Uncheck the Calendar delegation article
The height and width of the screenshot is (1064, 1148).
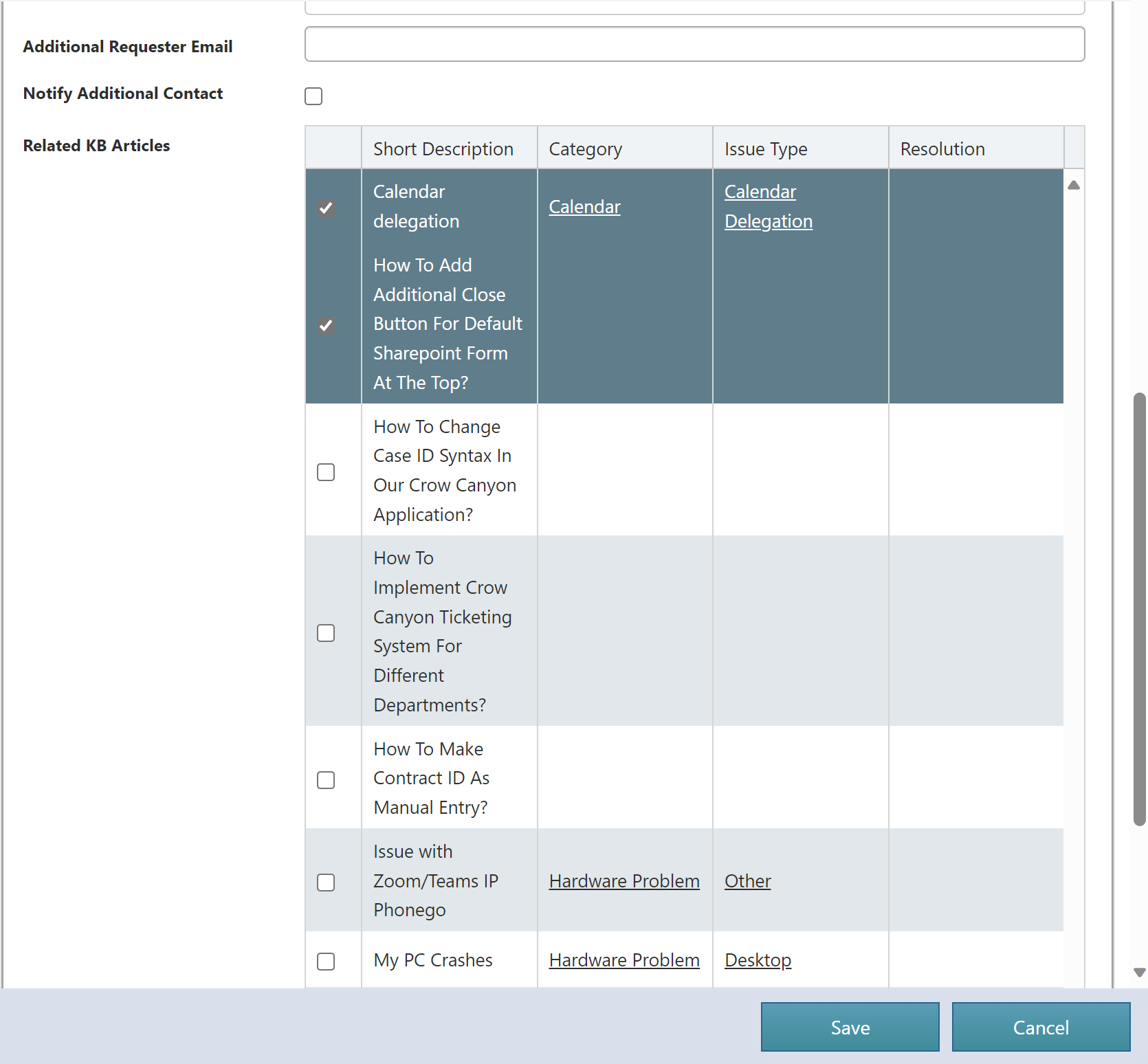point(326,208)
